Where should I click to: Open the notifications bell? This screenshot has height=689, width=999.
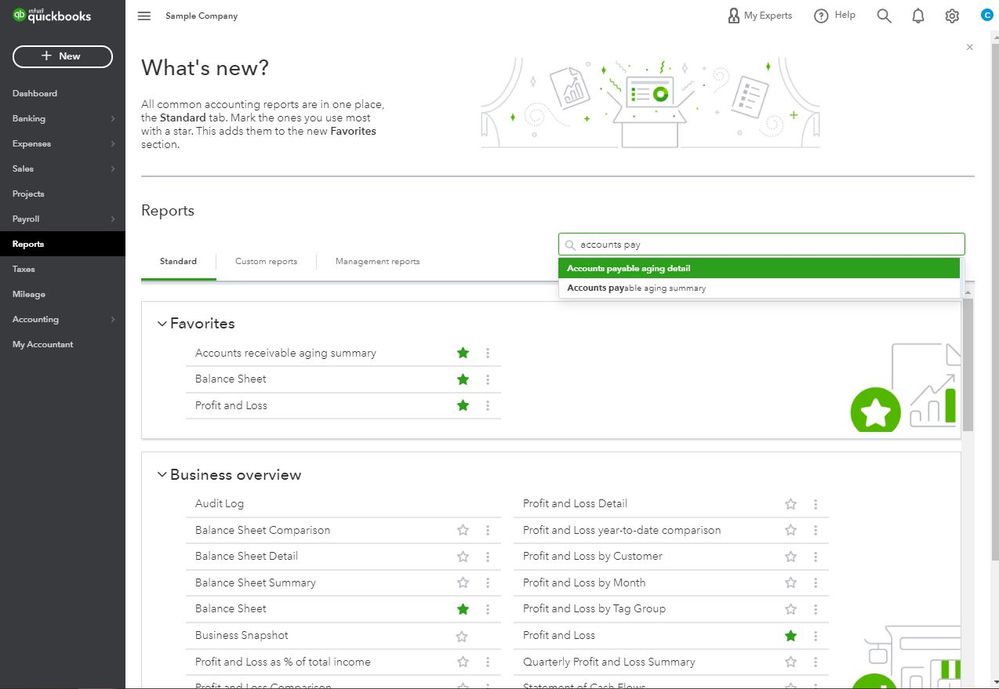[x=918, y=16]
